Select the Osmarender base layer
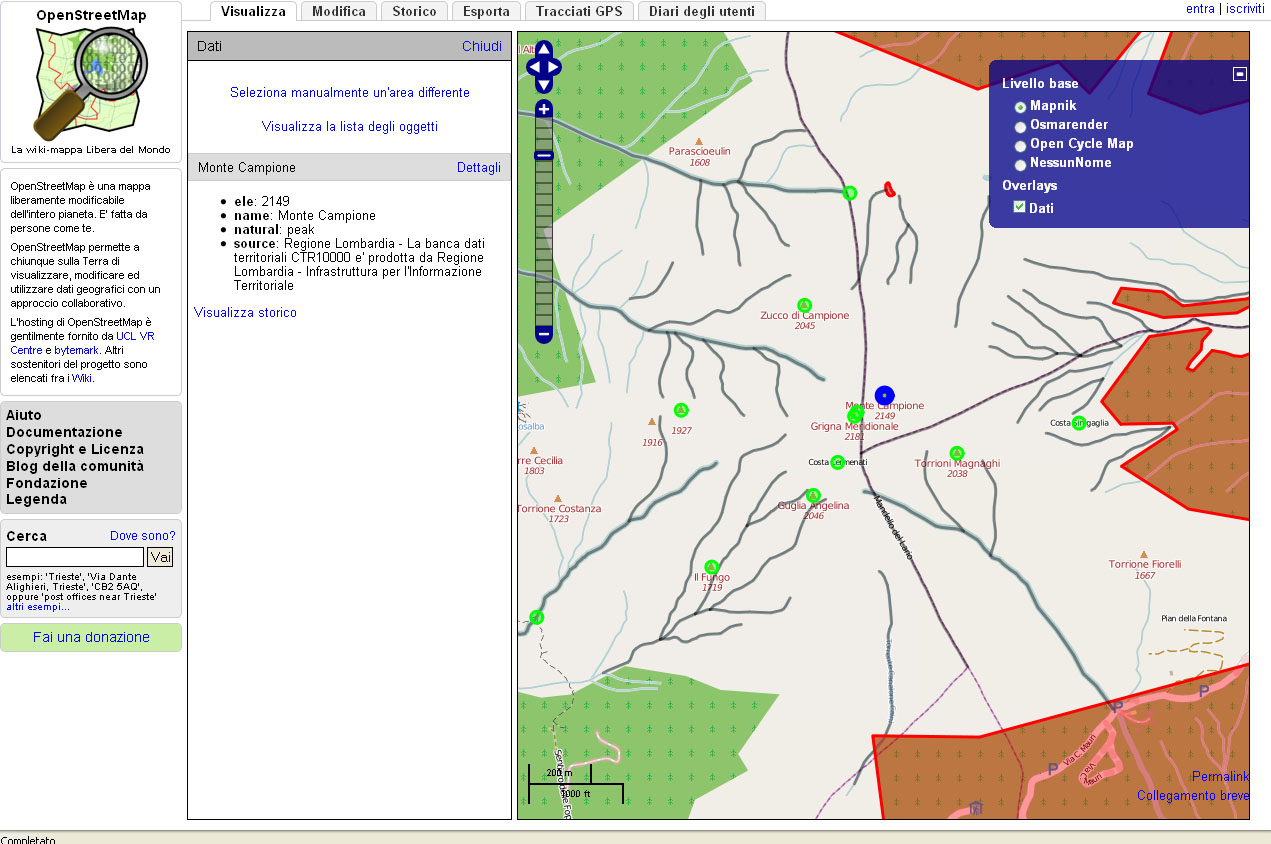This screenshot has width=1271, height=844. point(1020,126)
